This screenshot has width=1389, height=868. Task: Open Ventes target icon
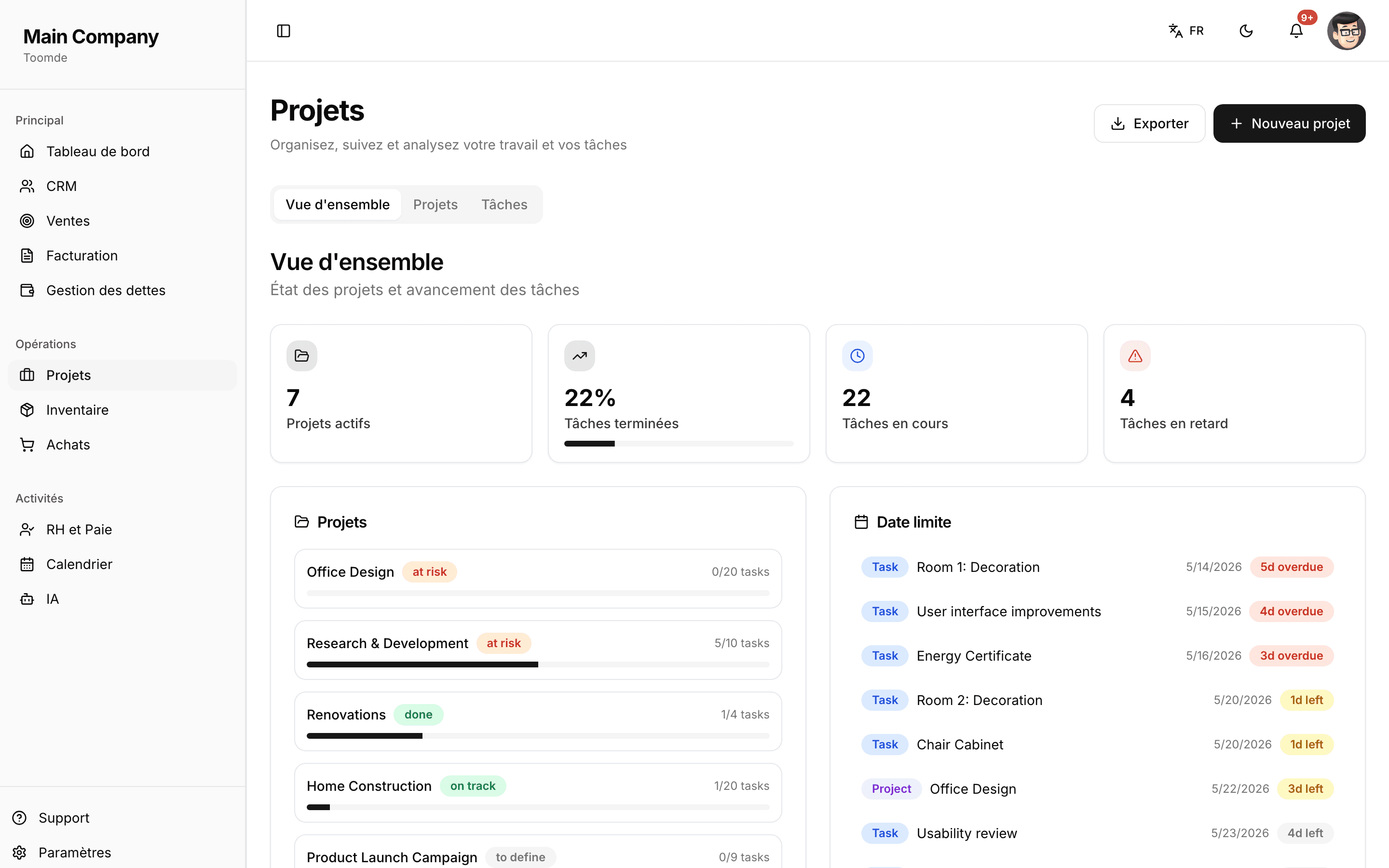coord(27,221)
